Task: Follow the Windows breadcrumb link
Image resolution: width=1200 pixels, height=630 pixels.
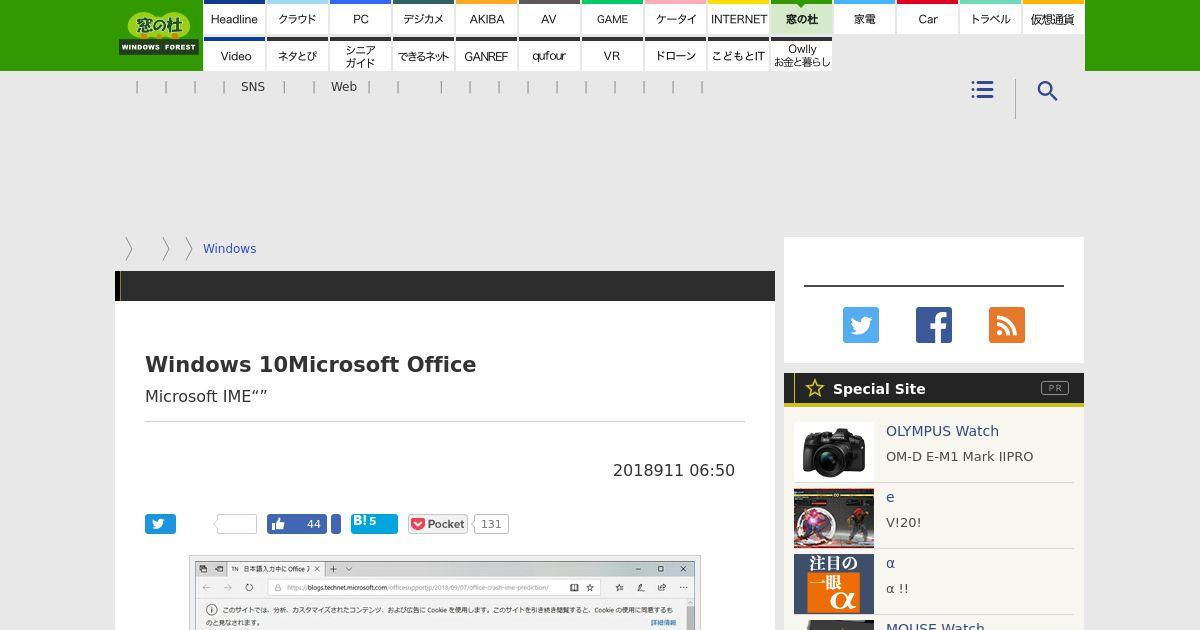Action: (229, 249)
